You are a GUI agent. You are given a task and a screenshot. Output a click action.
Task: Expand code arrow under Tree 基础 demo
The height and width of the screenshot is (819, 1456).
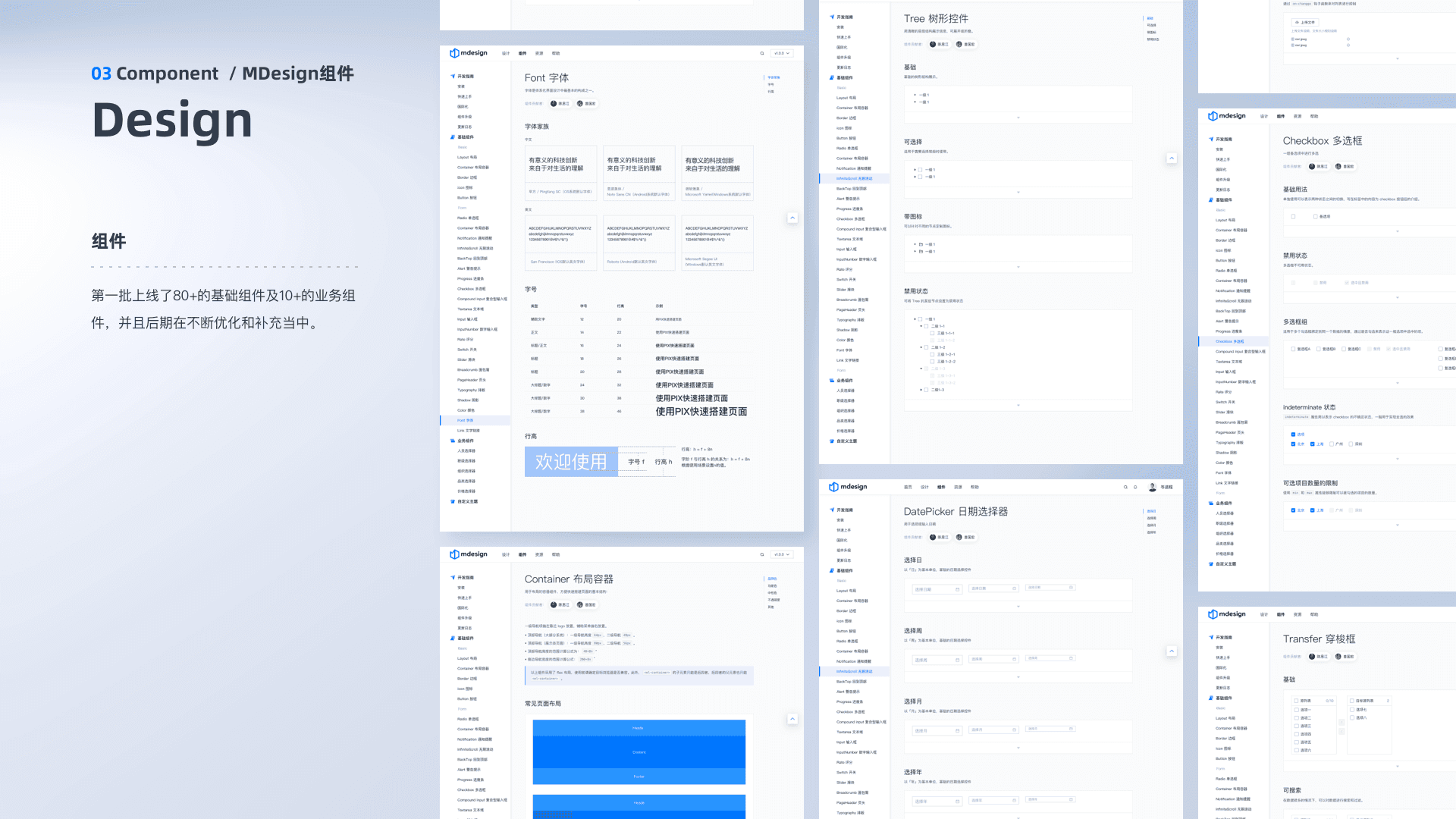pos(1018,118)
